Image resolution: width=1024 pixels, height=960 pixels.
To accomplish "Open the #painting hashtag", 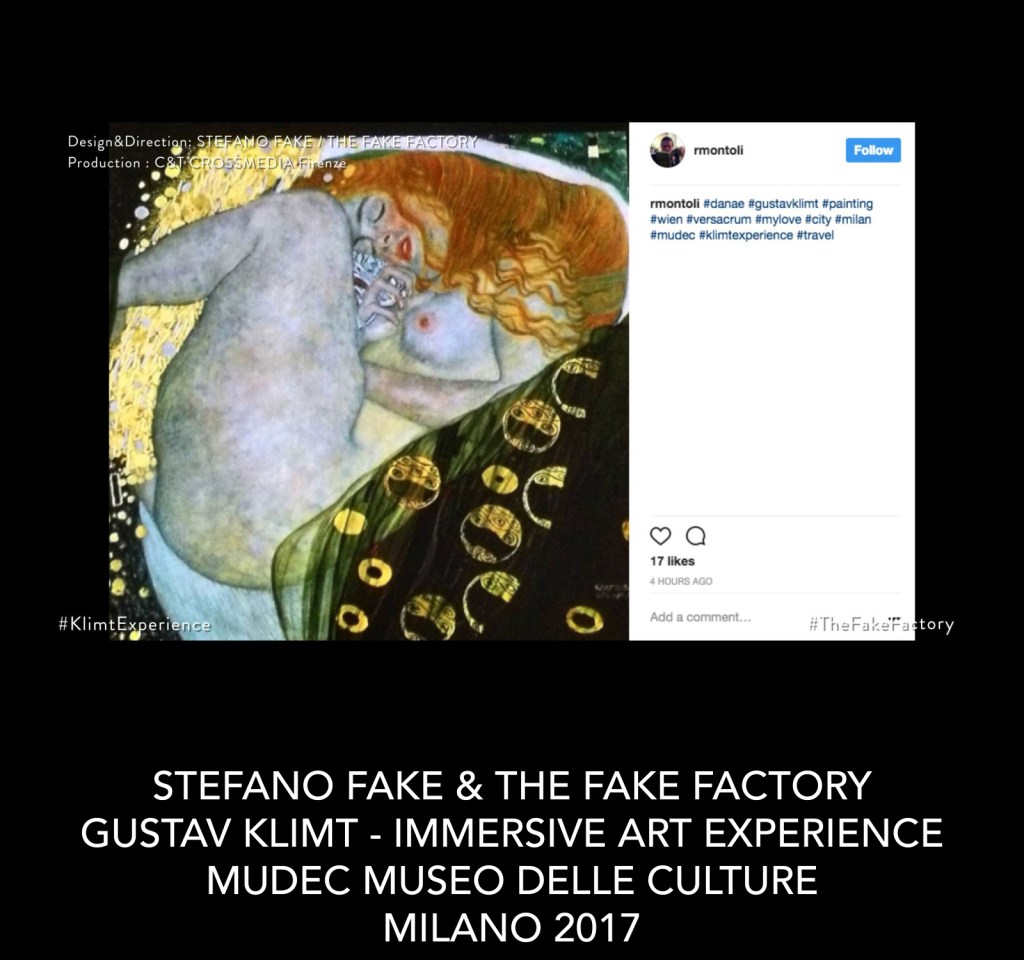I will point(848,204).
